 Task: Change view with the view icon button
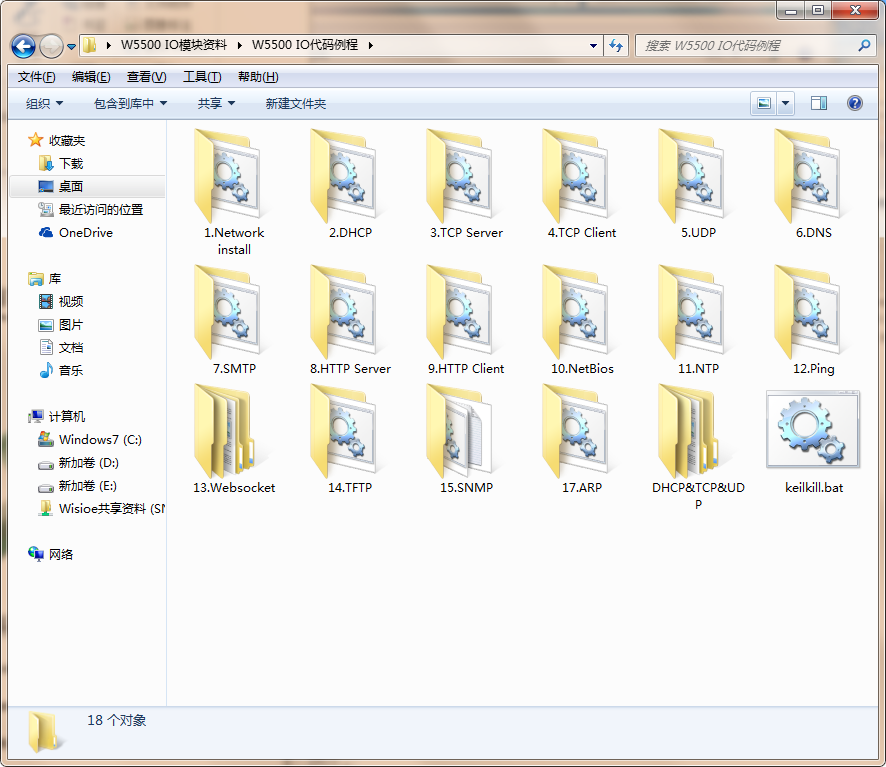pos(763,103)
